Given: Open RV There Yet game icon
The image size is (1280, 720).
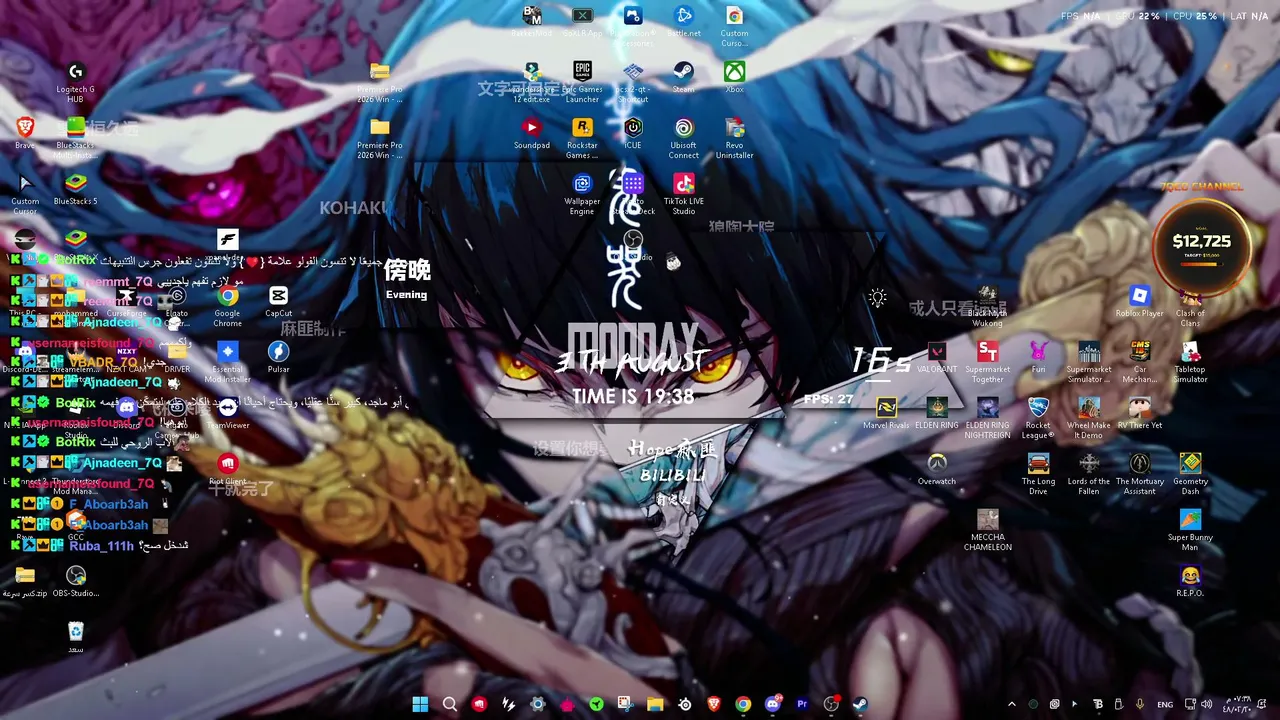Looking at the screenshot, I should click(1140, 414).
